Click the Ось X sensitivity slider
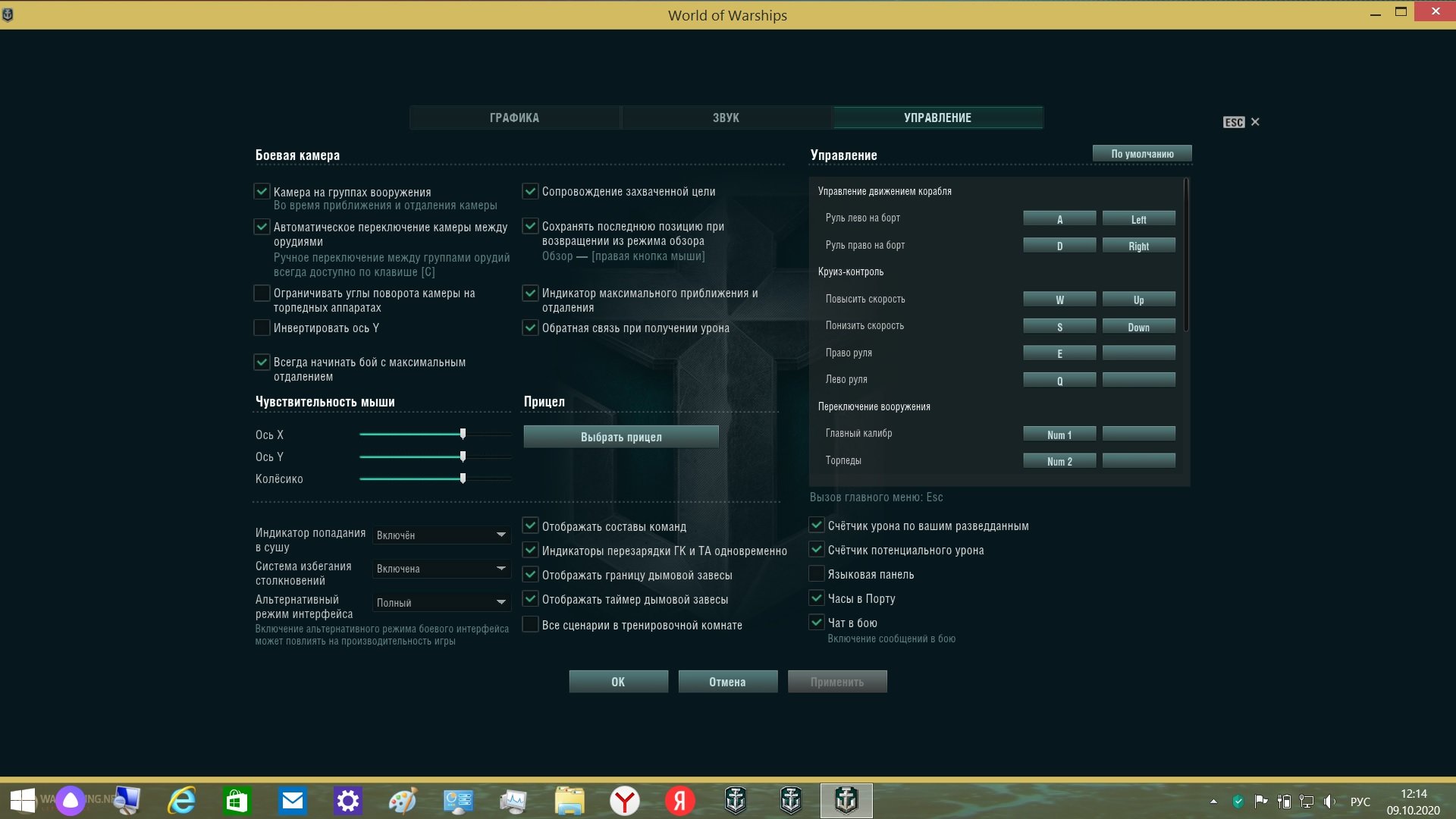Screen dimensions: 1456x819 point(435,435)
